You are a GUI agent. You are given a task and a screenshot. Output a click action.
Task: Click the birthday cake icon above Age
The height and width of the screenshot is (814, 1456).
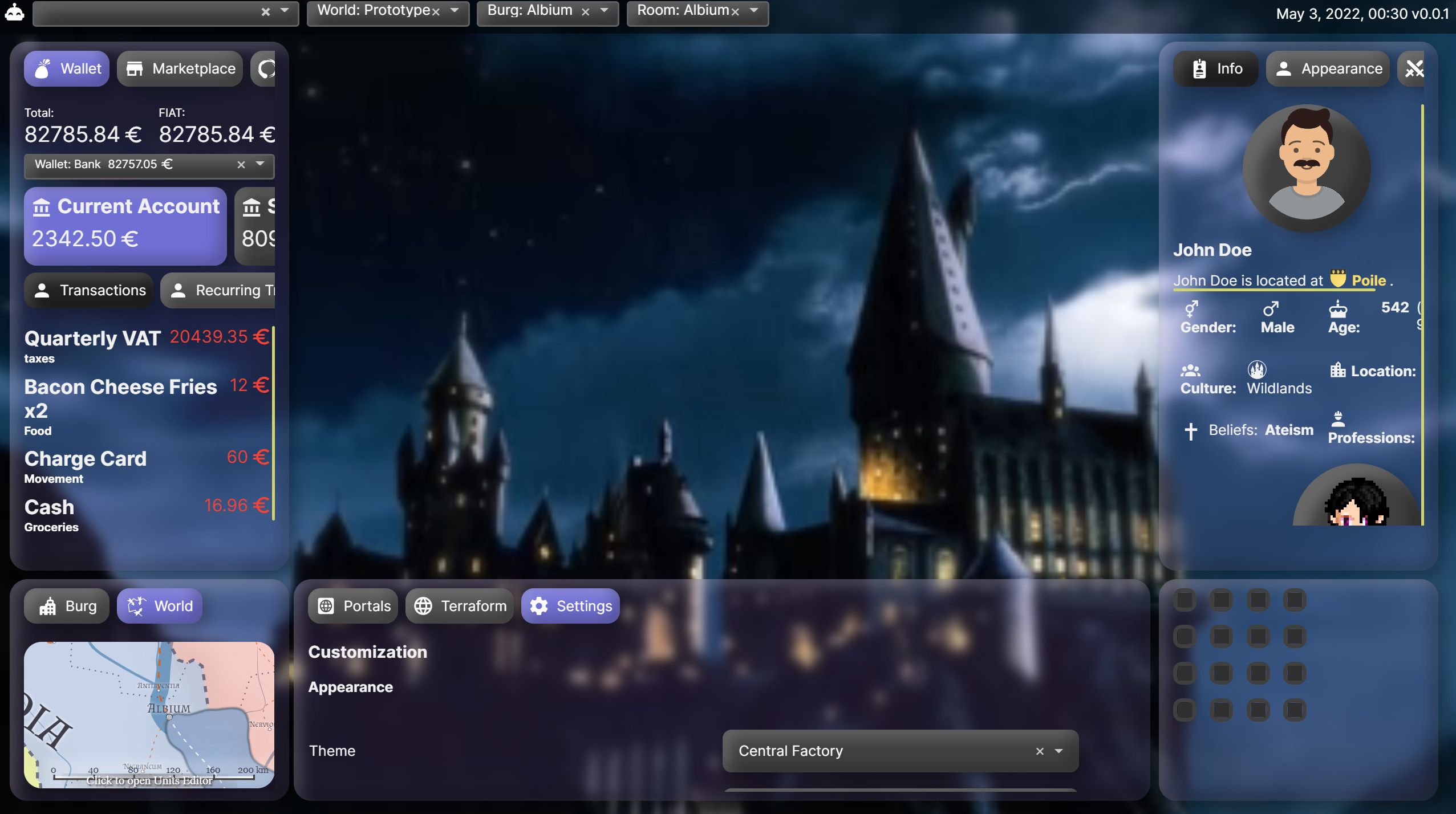[x=1338, y=310]
